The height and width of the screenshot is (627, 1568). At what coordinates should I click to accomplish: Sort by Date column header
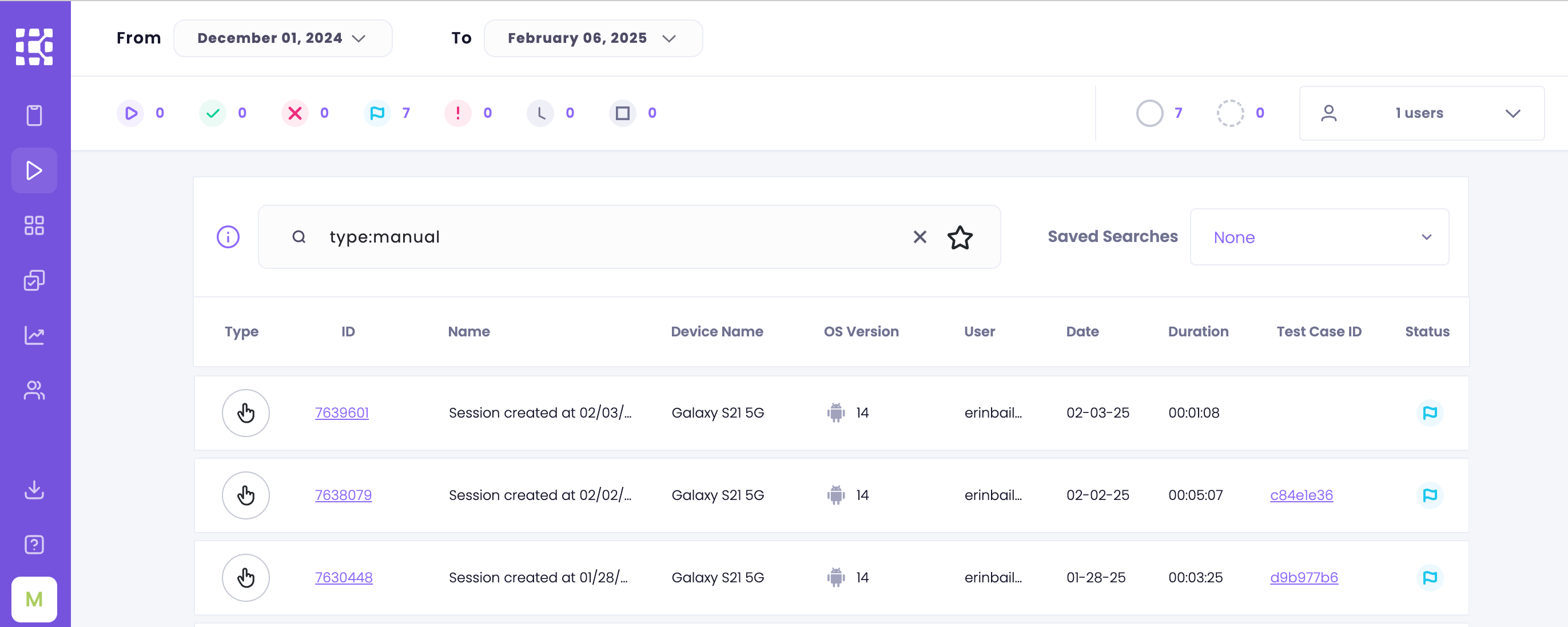[1083, 332]
